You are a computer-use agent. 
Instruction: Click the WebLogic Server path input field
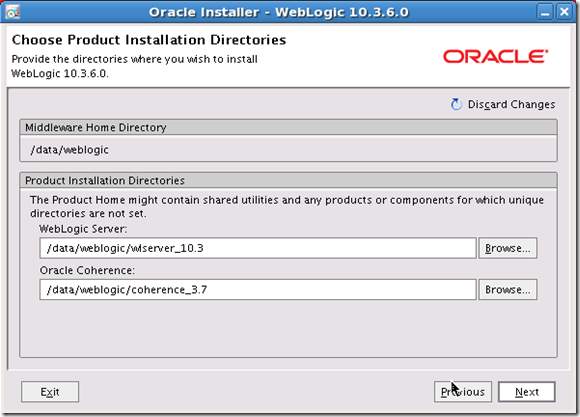(x=258, y=248)
